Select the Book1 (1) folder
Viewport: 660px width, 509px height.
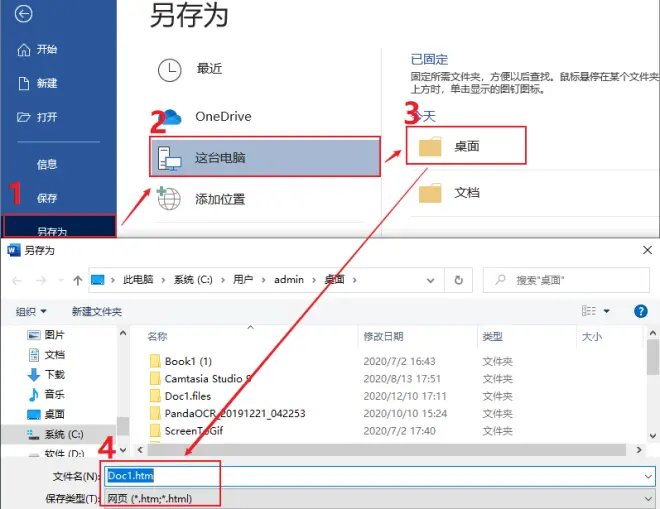click(x=181, y=361)
